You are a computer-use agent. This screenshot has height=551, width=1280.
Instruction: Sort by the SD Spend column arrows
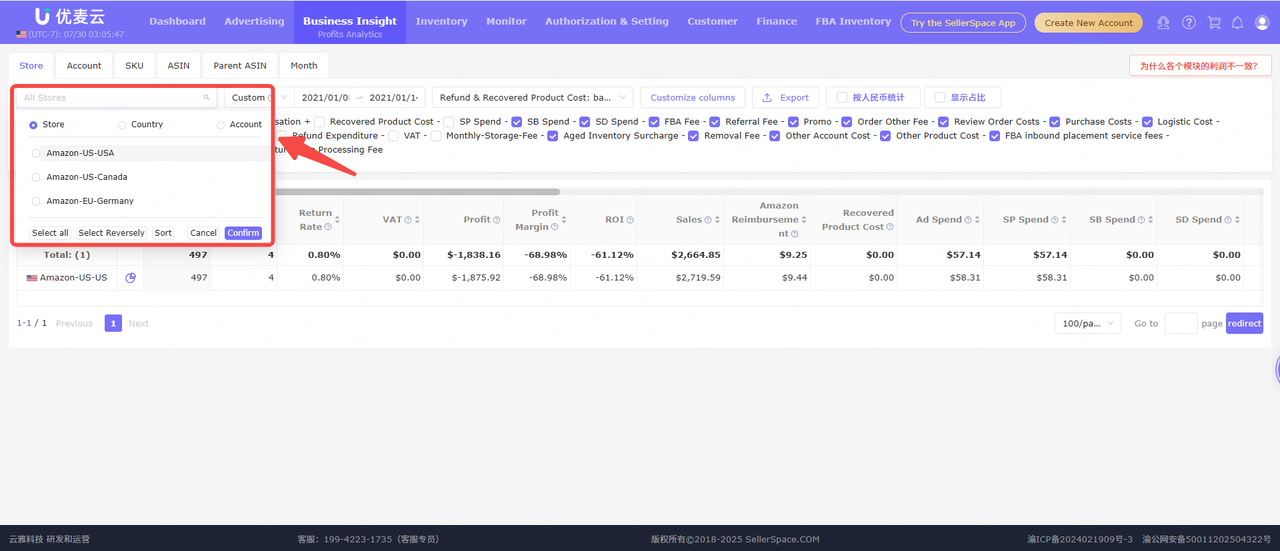point(1239,220)
